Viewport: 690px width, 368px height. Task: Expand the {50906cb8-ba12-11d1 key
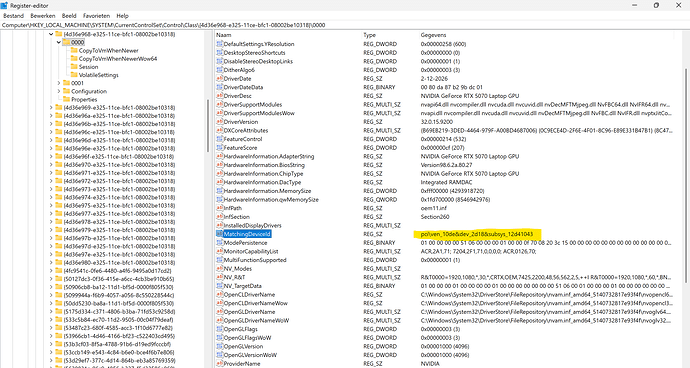(51, 287)
